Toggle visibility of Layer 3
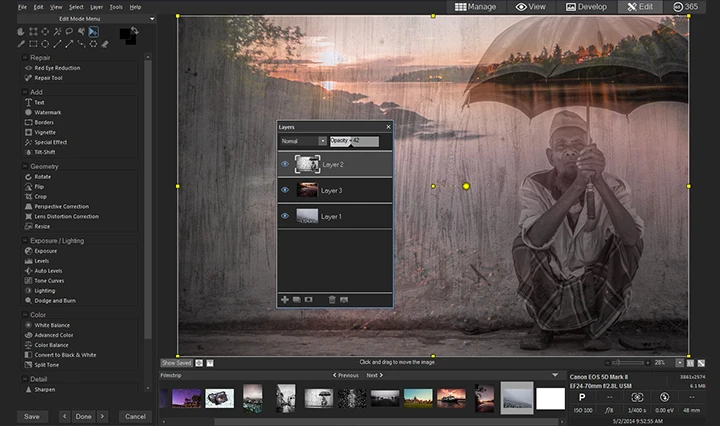This screenshot has width=720, height=426. (285, 189)
